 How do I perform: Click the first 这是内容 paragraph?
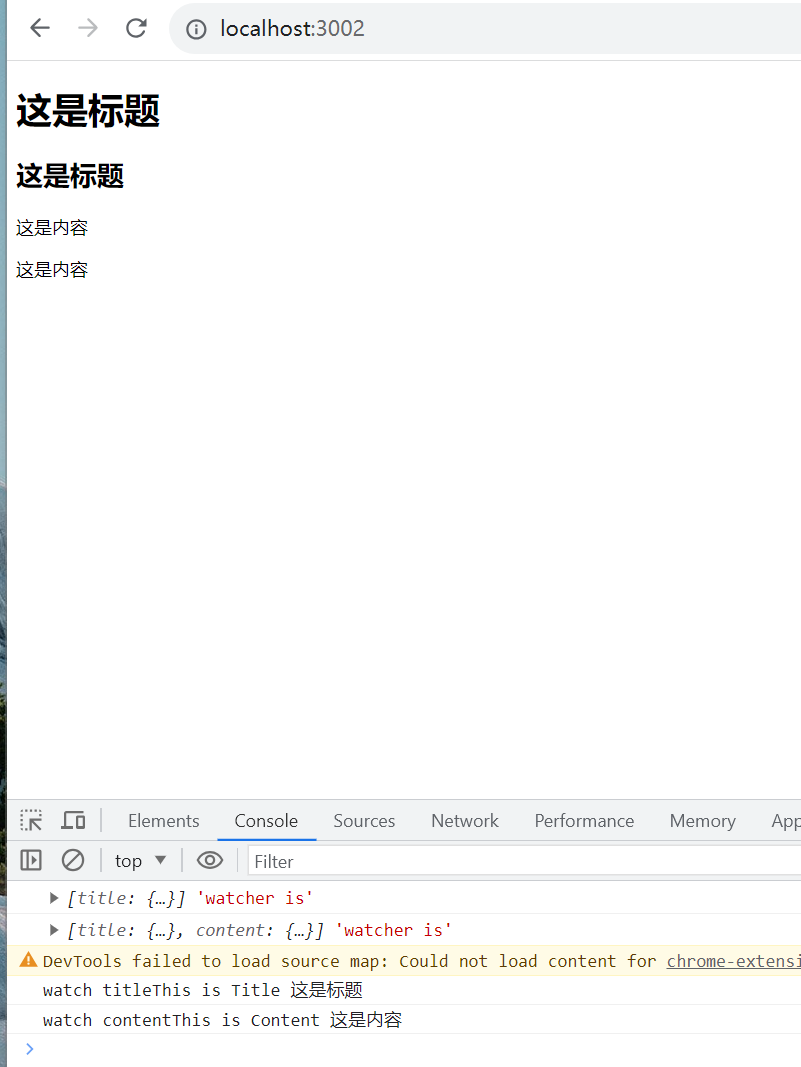tap(52, 228)
